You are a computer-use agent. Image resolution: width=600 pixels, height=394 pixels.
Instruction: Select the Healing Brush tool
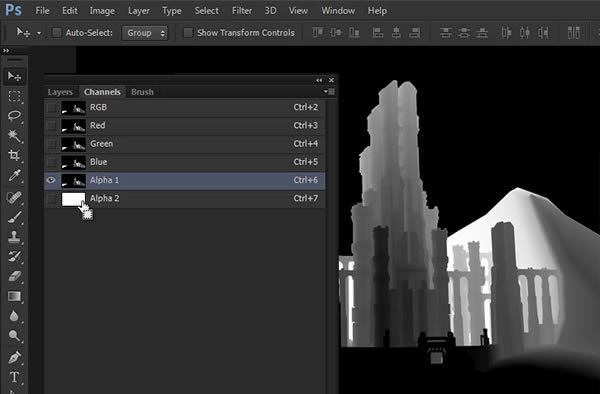pyautogui.click(x=15, y=197)
